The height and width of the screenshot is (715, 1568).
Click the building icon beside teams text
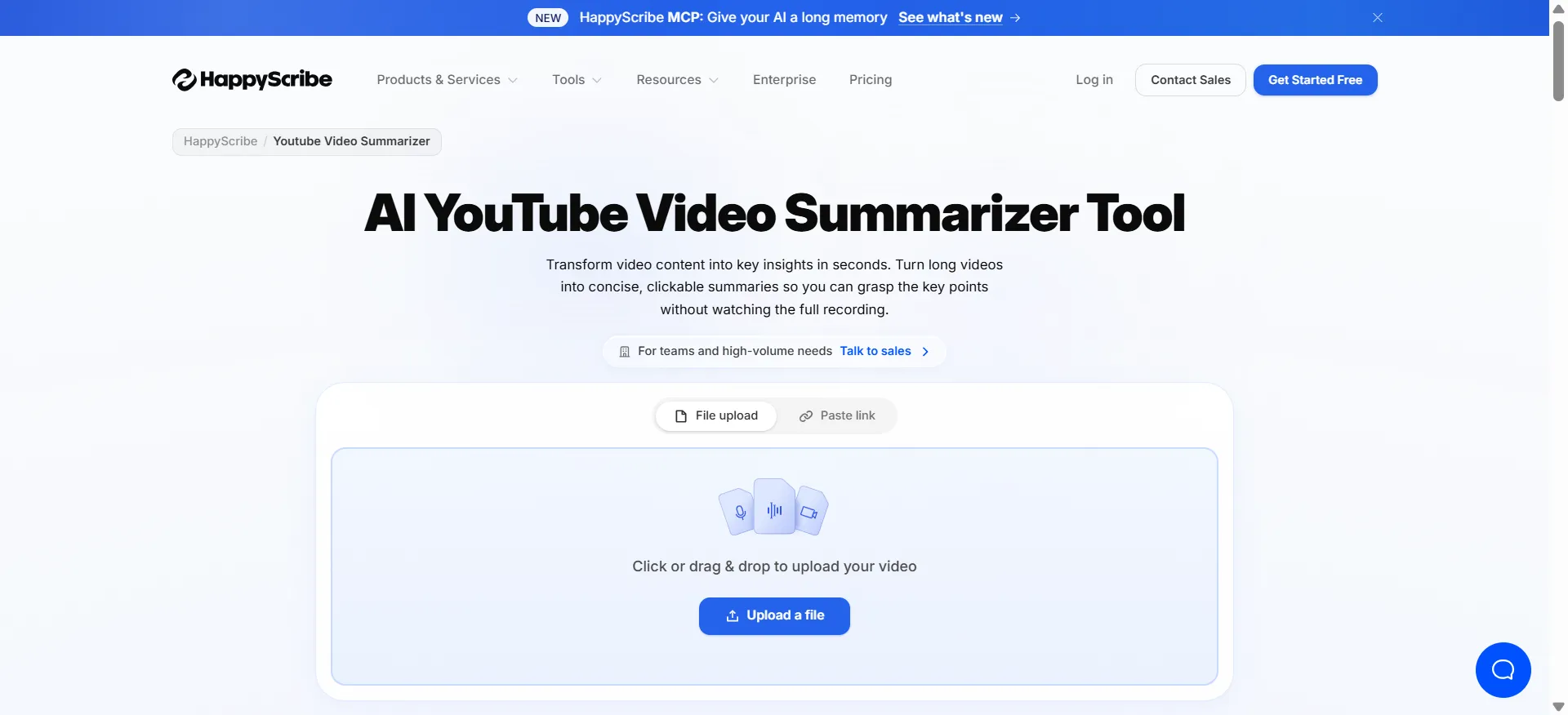point(625,352)
